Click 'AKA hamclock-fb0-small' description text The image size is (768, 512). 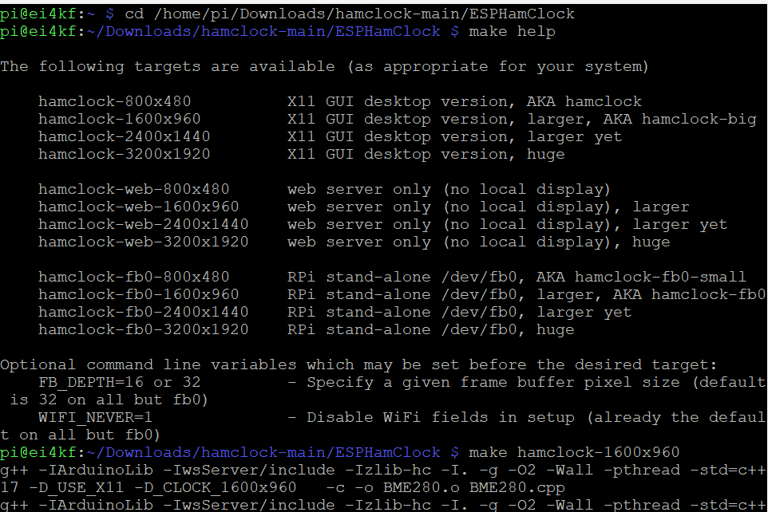(x=641, y=277)
